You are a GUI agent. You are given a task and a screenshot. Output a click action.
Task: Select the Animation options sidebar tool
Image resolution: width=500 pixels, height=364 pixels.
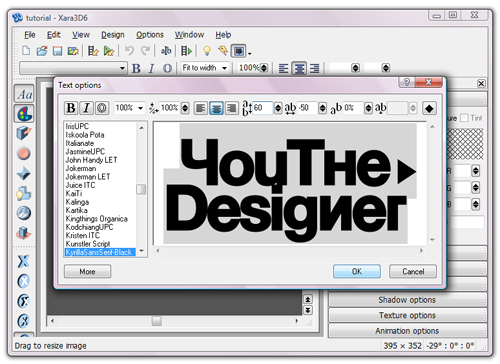tap(24, 233)
